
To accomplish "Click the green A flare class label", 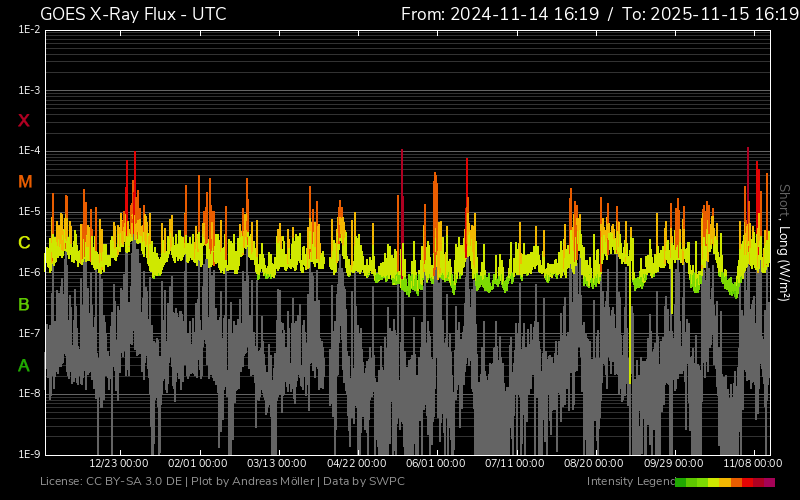I will point(24,366).
